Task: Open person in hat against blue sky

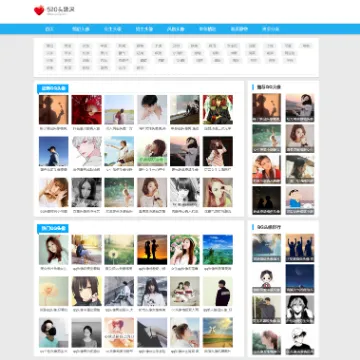Action: click(53, 151)
